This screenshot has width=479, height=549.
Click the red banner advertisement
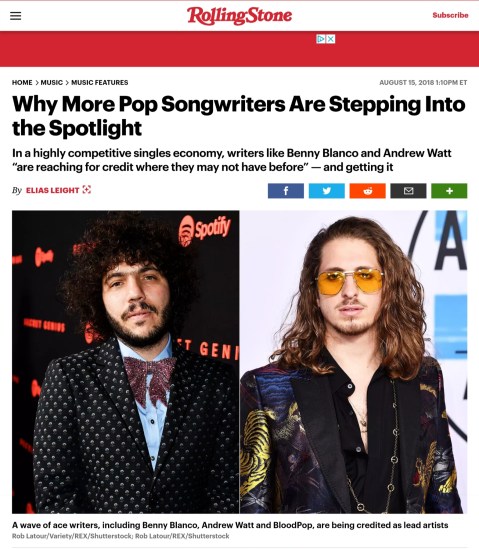pyautogui.click(x=240, y=49)
